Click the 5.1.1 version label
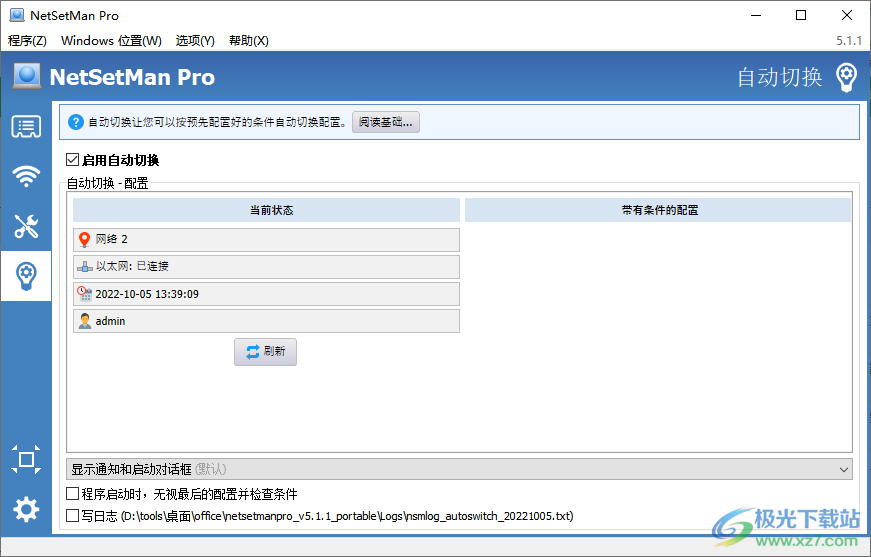This screenshot has width=871, height=557. (x=849, y=41)
